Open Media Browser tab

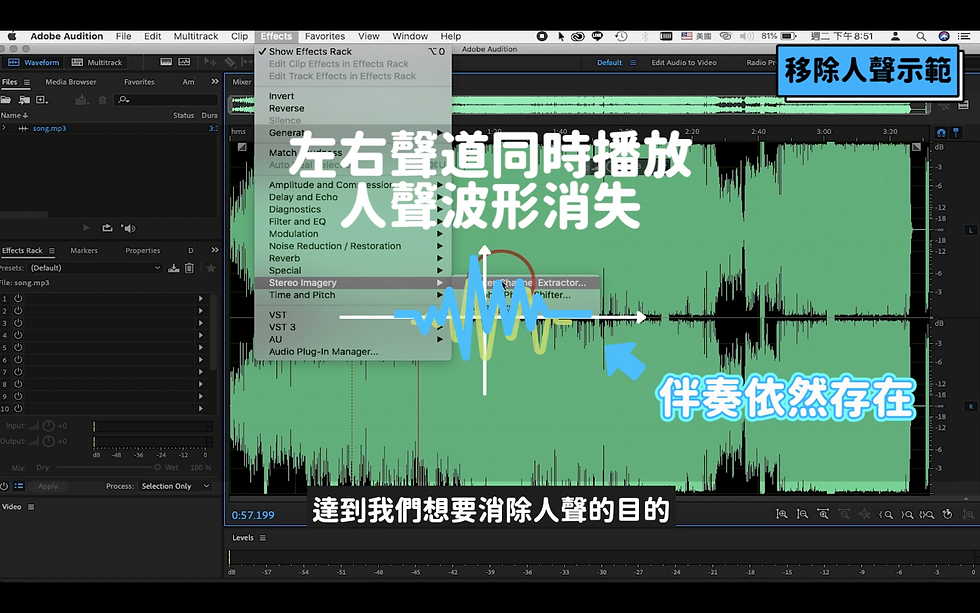click(71, 82)
